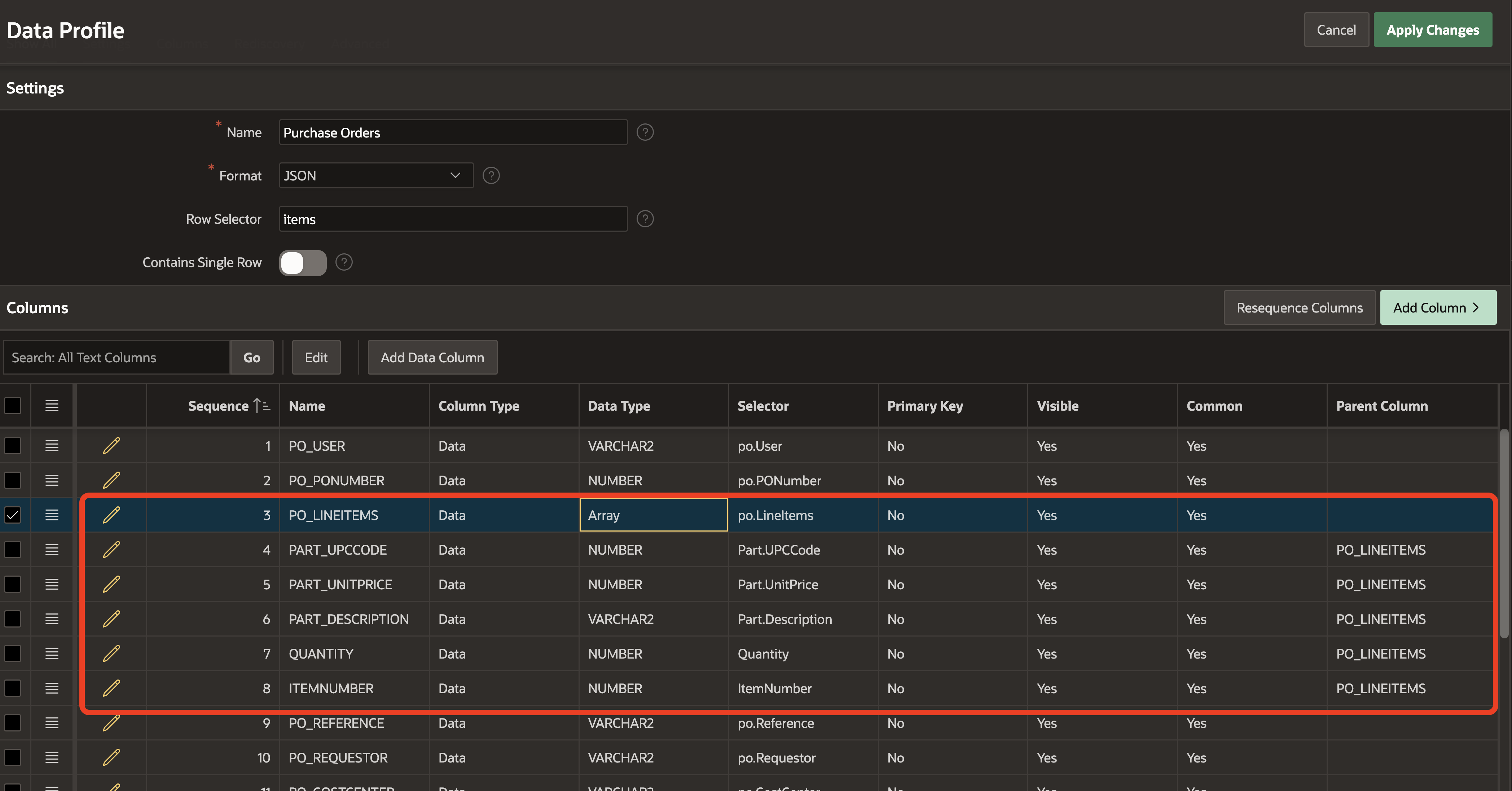The width and height of the screenshot is (1512, 791).
Task: Check the select-all header checkbox
Action: (x=13, y=406)
